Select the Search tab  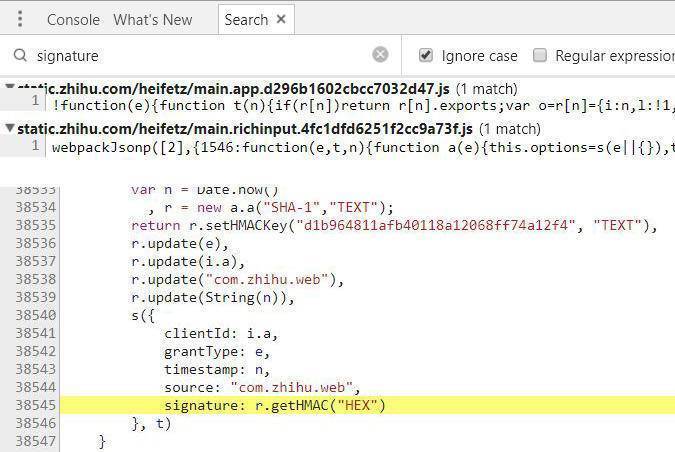pos(246,20)
